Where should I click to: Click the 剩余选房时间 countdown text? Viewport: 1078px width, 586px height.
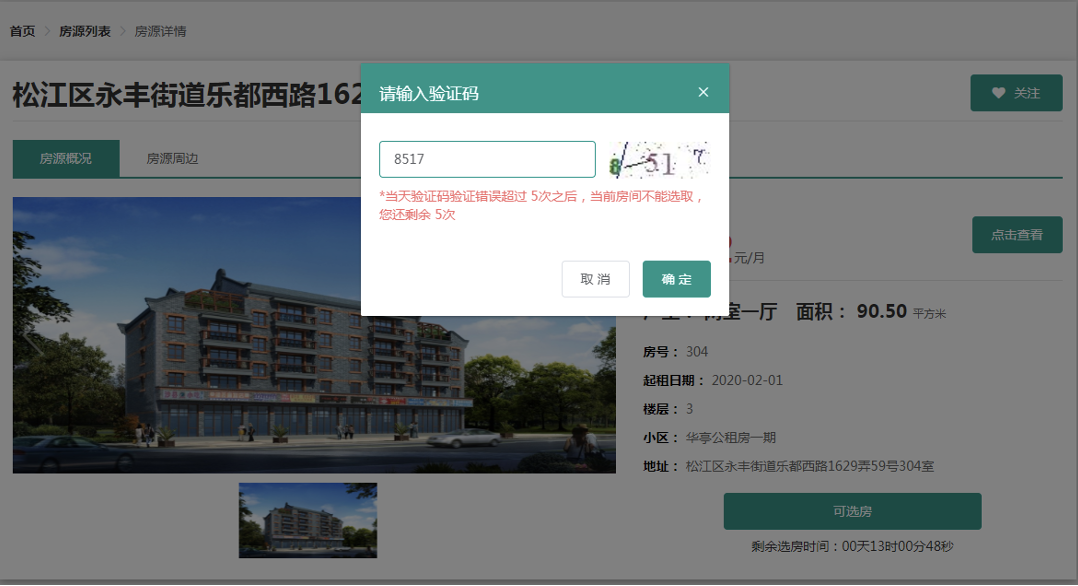point(852,547)
